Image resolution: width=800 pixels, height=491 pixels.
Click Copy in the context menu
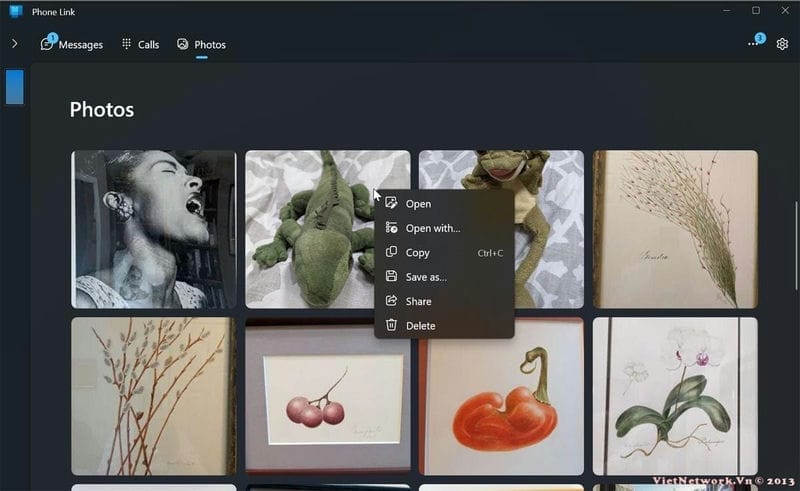[x=417, y=253]
